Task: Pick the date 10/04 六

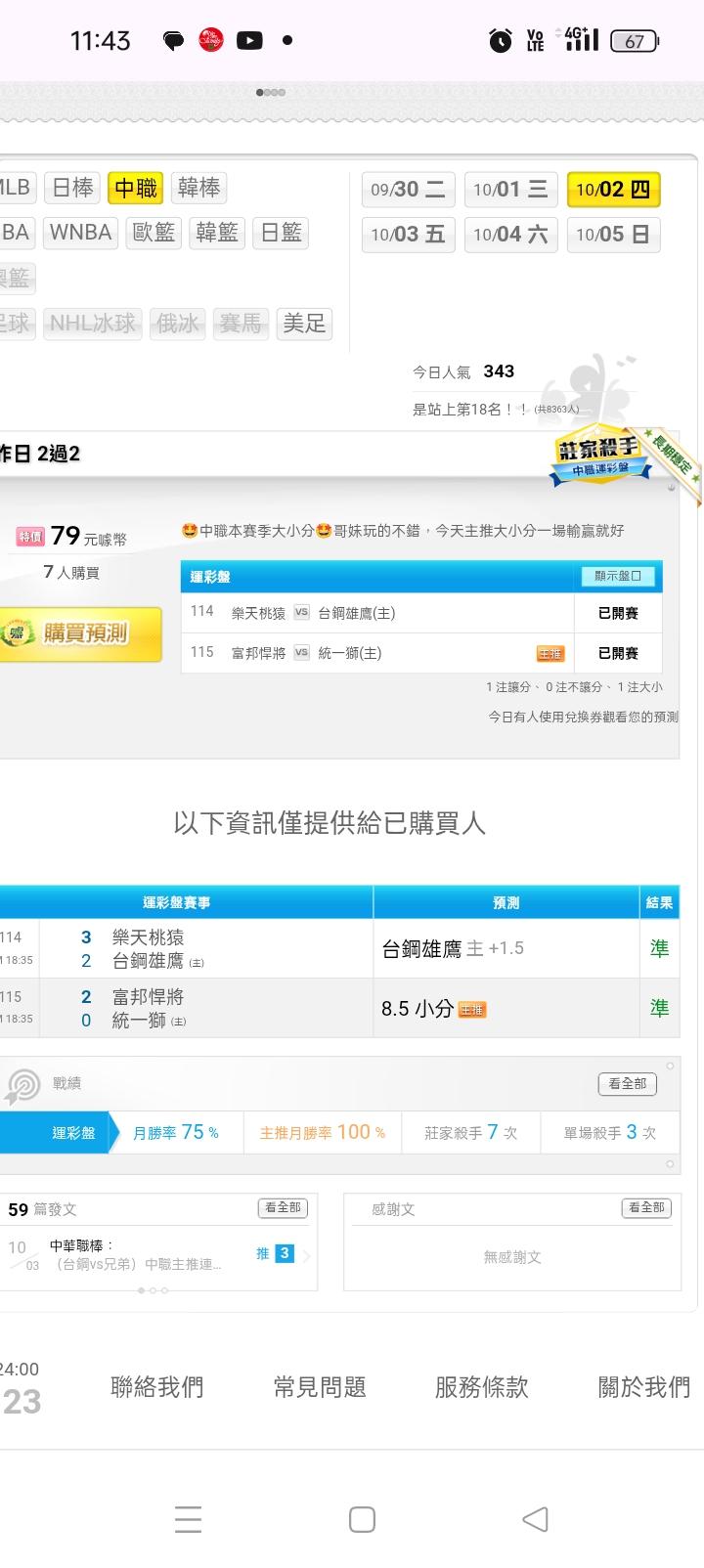Action: [510, 235]
